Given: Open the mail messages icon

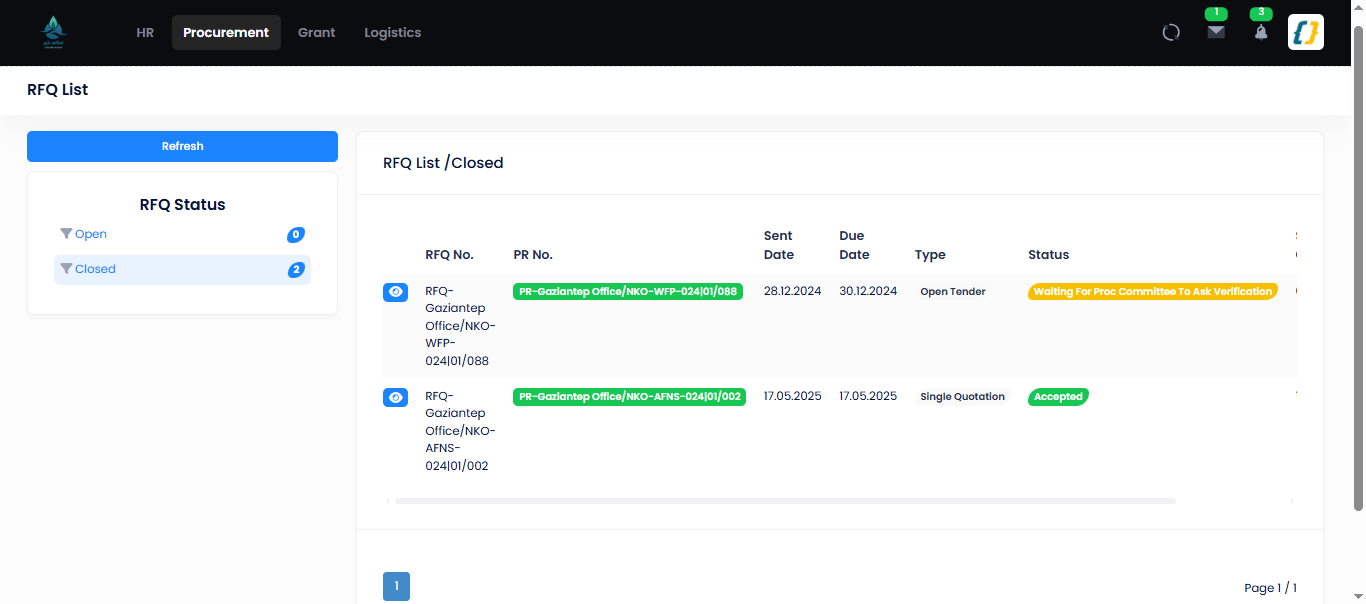Looking at the screenshot, I should pyautogui.click(x=1216, y=32).
